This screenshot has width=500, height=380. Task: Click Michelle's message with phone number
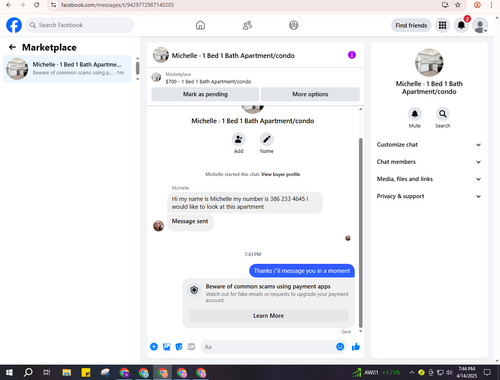tap(245, 203)
